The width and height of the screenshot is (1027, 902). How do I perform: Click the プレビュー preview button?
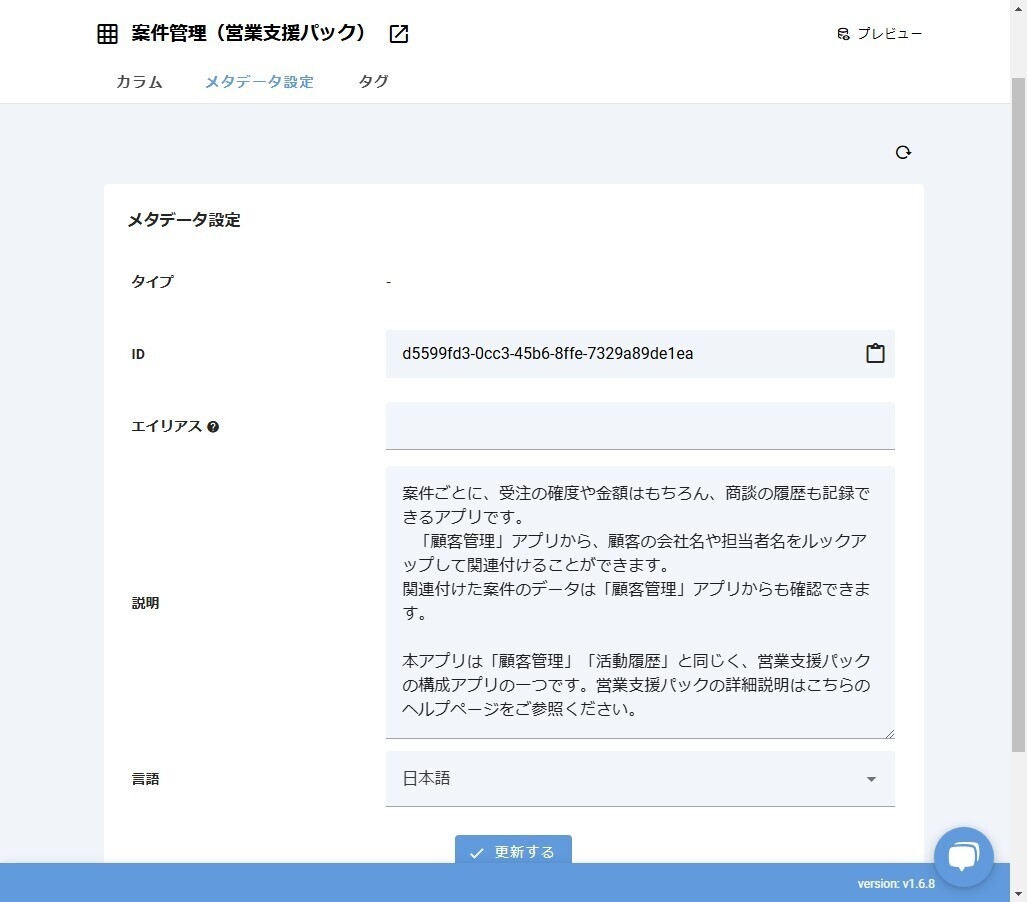(x=879, y=34)
